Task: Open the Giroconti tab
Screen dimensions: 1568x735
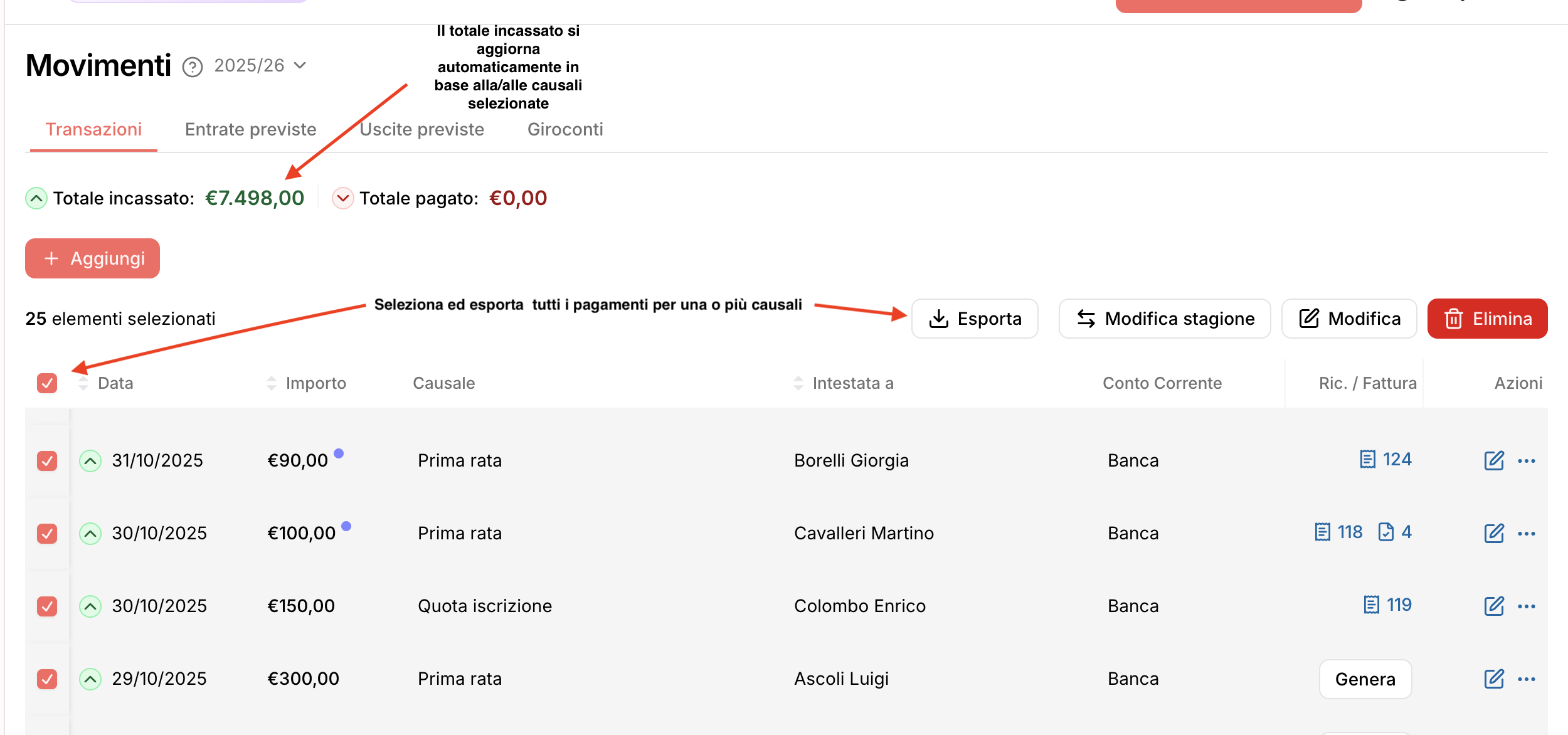Action: pos(564,129)
